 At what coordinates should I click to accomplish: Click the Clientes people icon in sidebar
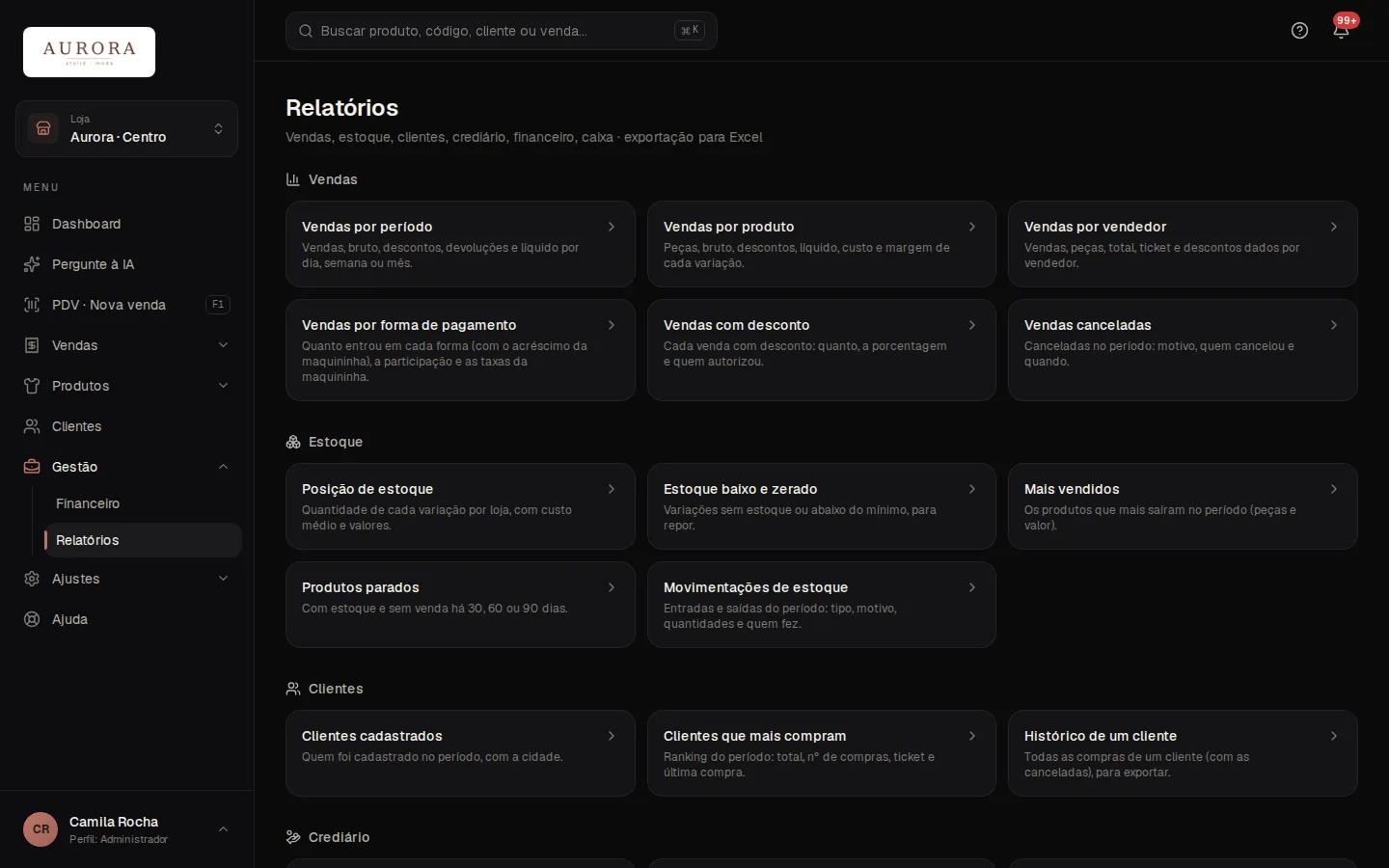[32, 426]
